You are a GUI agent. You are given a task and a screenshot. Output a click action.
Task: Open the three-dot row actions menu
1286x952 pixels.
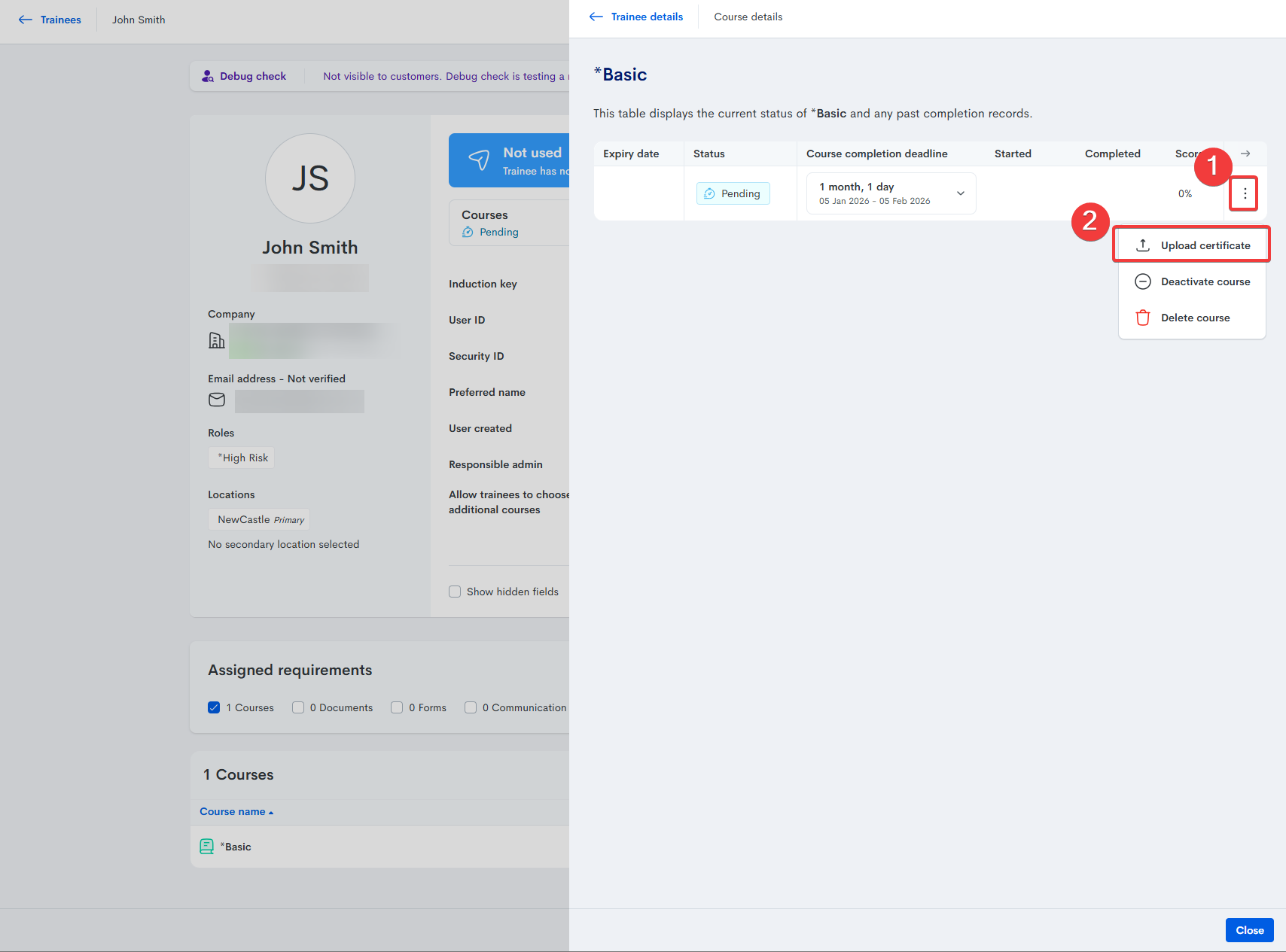tap(1245, 194)
